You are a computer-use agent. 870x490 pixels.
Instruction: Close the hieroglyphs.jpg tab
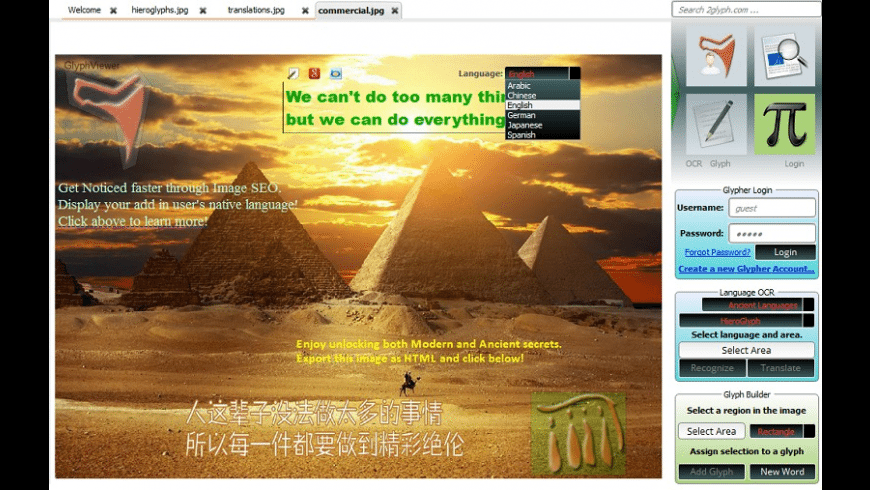point(203,11)
